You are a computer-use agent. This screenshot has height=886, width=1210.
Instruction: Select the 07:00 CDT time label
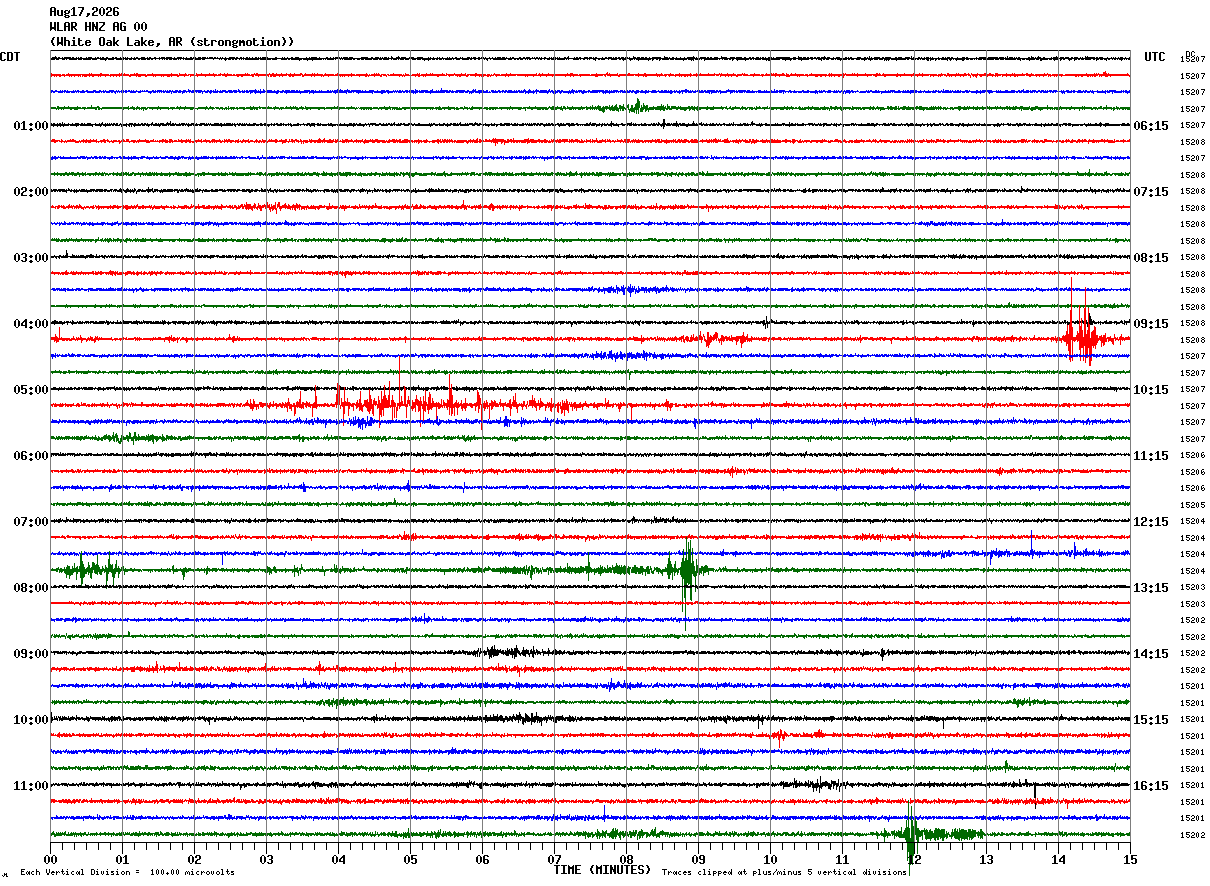[31, 522]
